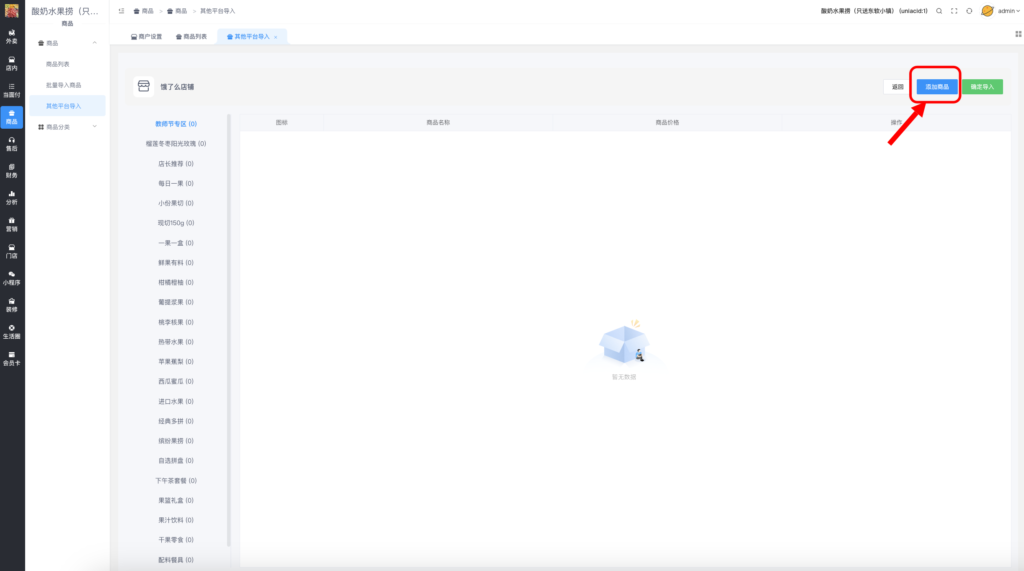Open the 分析 analytics sidebar icon
This screenshot has height=571, width=1024.
12,197
